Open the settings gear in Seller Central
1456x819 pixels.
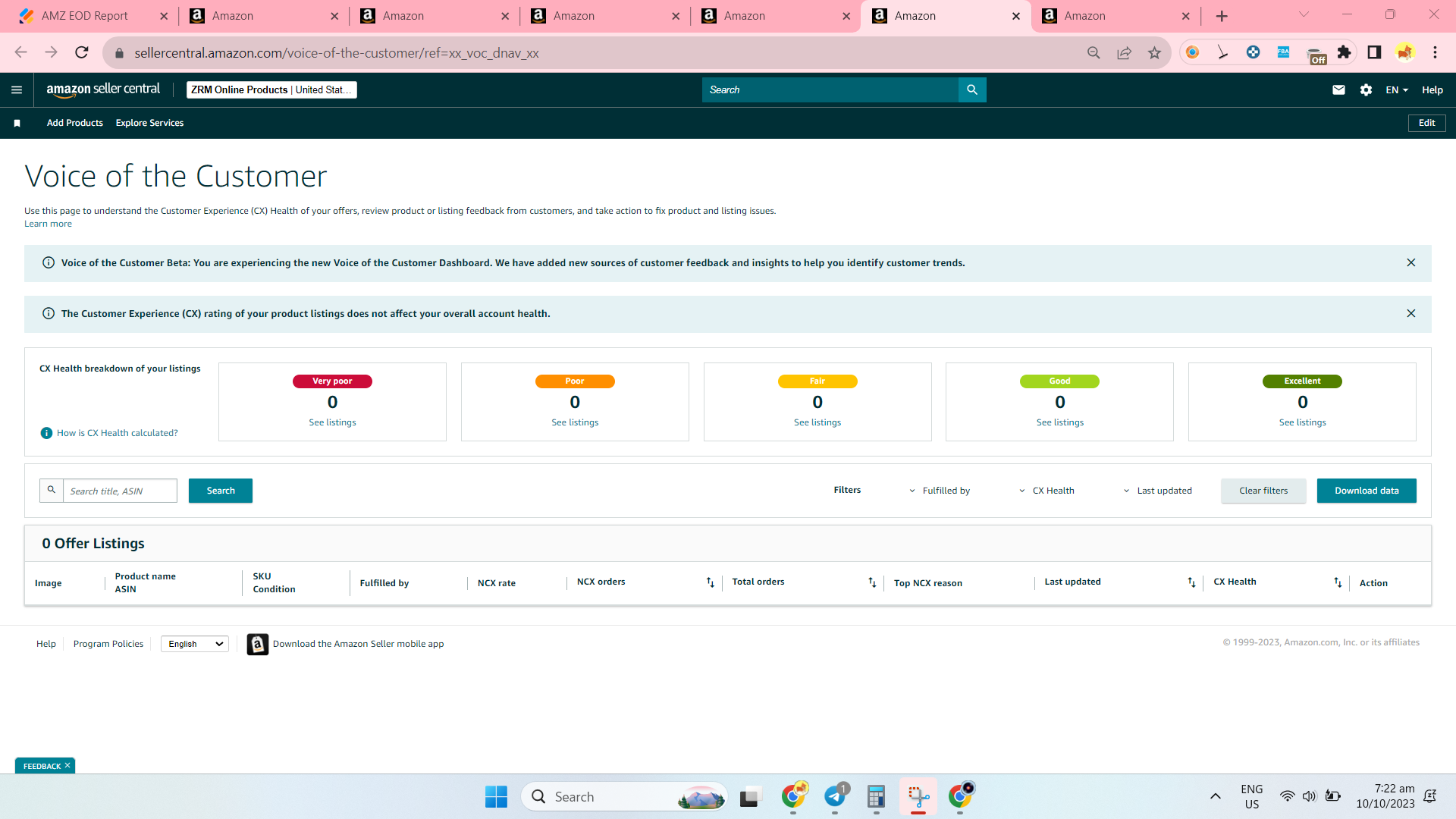pos(1366,89)
